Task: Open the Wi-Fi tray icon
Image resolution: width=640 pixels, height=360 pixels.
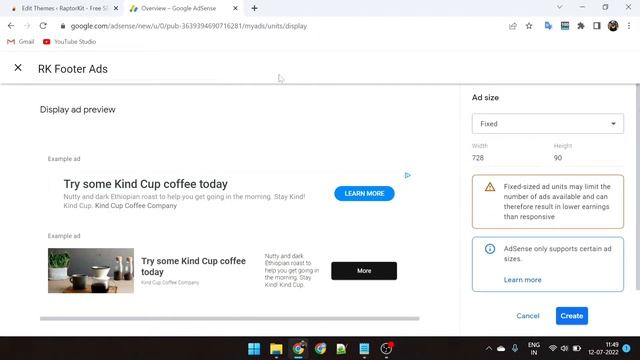Action: click(x=552, y=349)
